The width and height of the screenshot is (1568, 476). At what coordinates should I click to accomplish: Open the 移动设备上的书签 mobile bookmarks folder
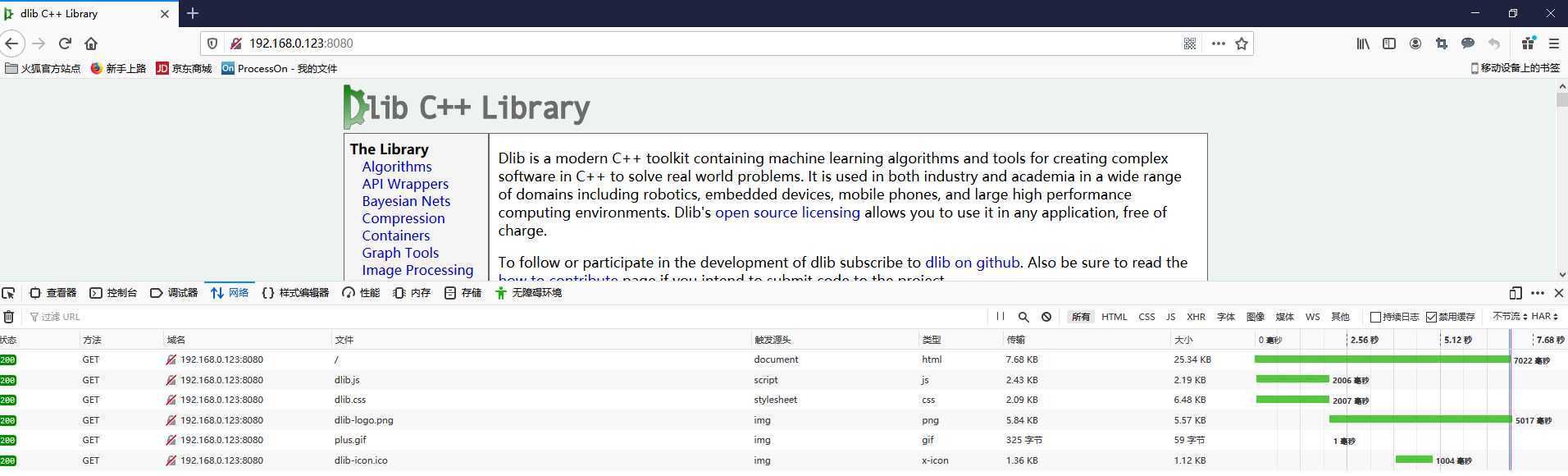[1516, 68]
